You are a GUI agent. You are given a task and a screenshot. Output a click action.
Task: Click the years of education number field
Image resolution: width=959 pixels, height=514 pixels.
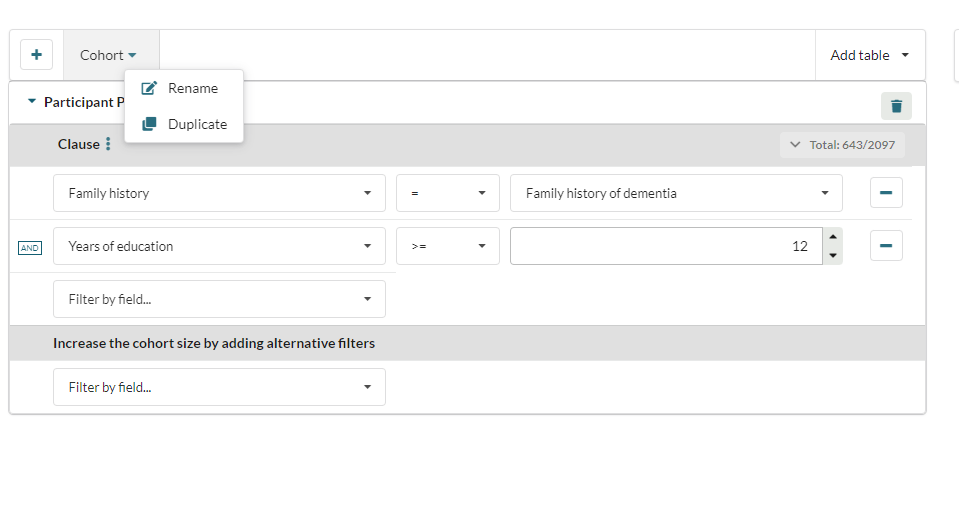pos(664,246)
